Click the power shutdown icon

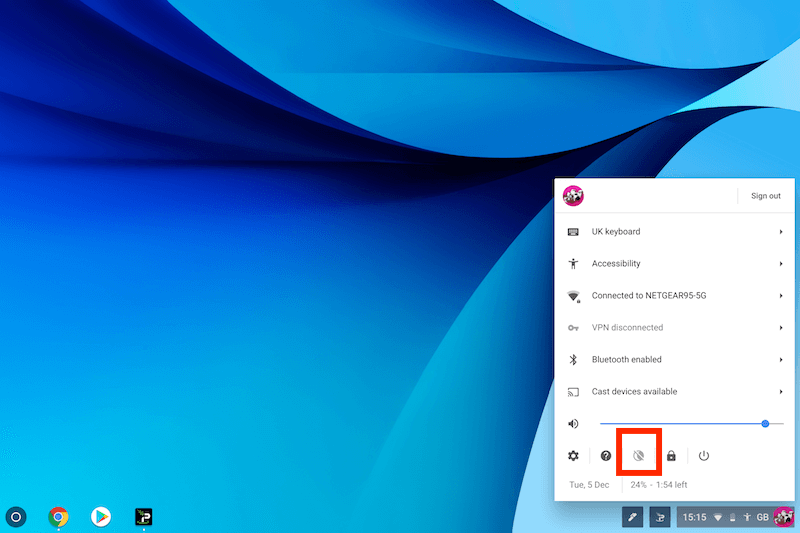[704, 455]
